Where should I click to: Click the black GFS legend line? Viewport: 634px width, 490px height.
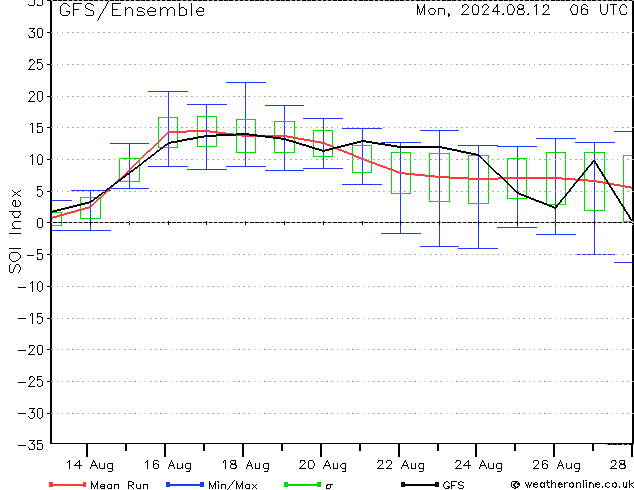pos(420,484)
